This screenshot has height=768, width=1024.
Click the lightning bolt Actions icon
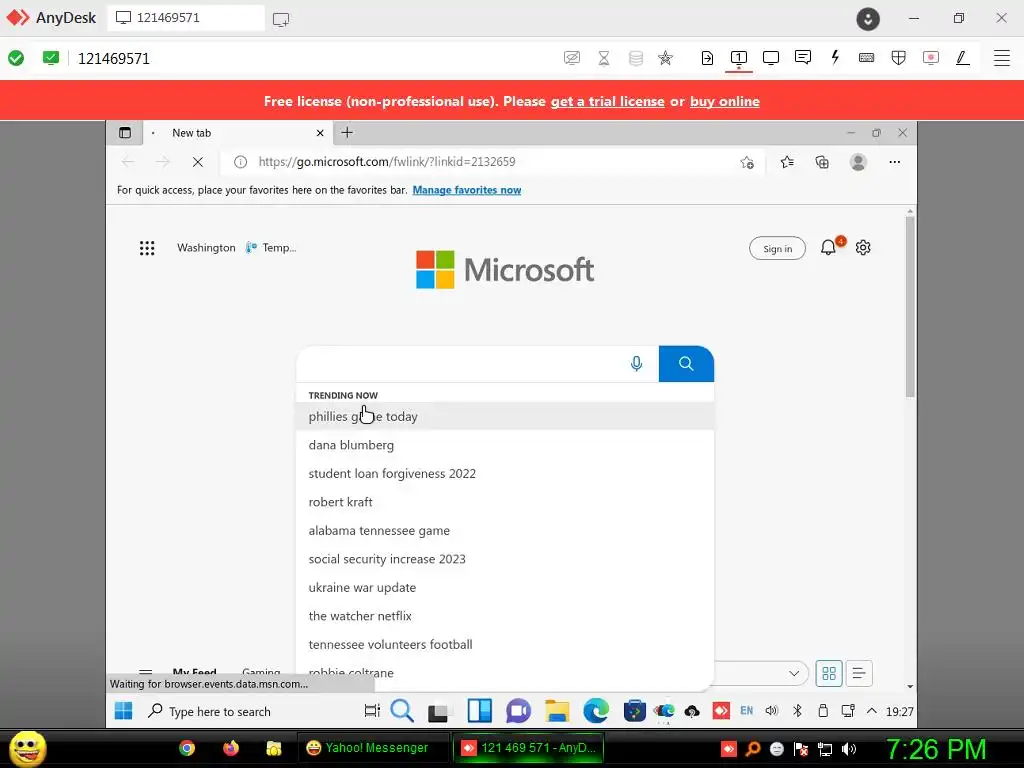tap(835, 57)
